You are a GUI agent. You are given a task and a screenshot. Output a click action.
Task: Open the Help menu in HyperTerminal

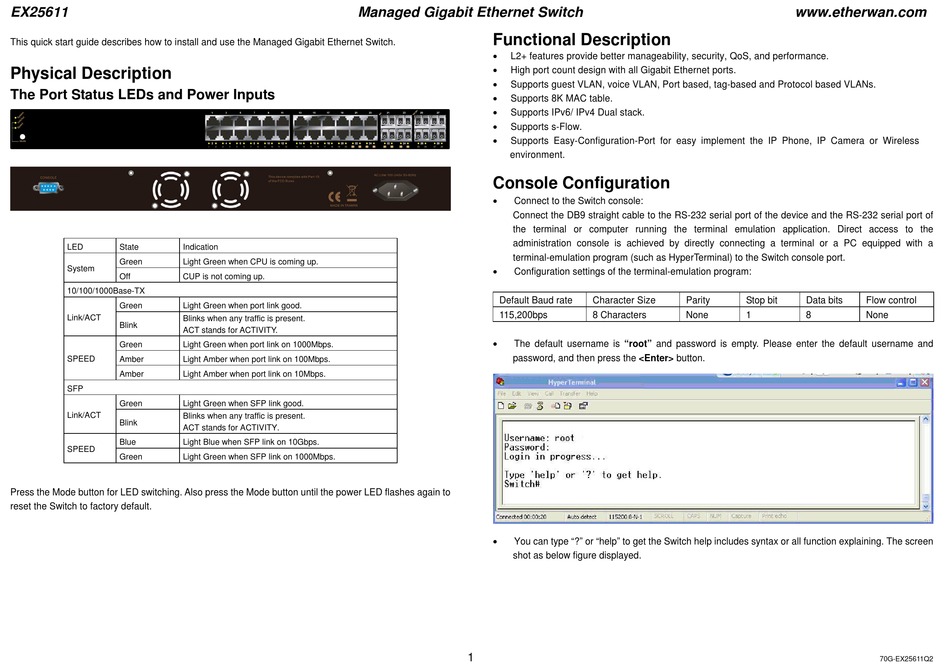[592, 394]
